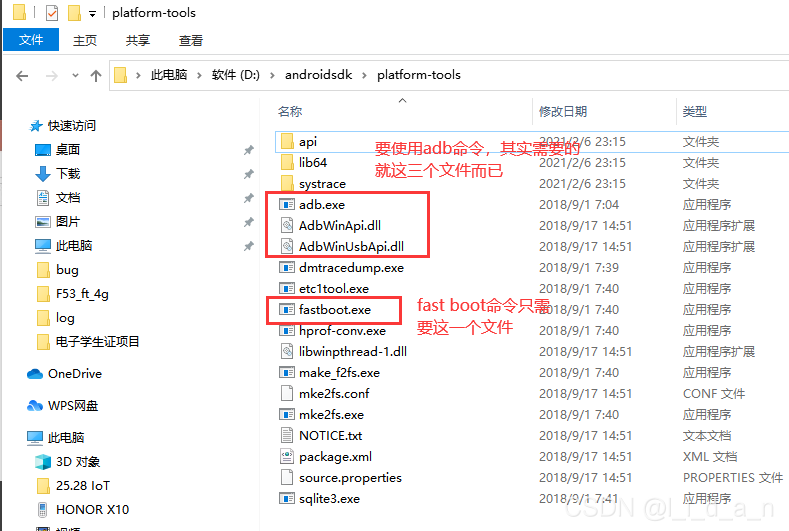789x531 pixels.
Task: Select the source.properties file icon
Action: tap(287, 478)
